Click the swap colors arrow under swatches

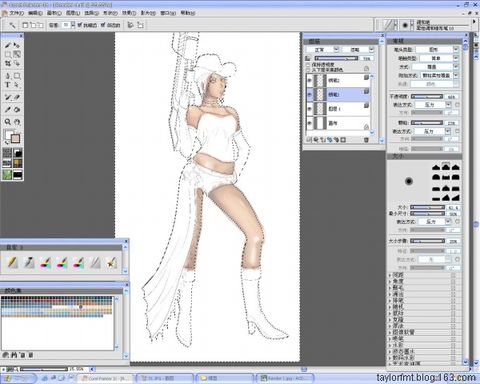click(x=7, y=142)
